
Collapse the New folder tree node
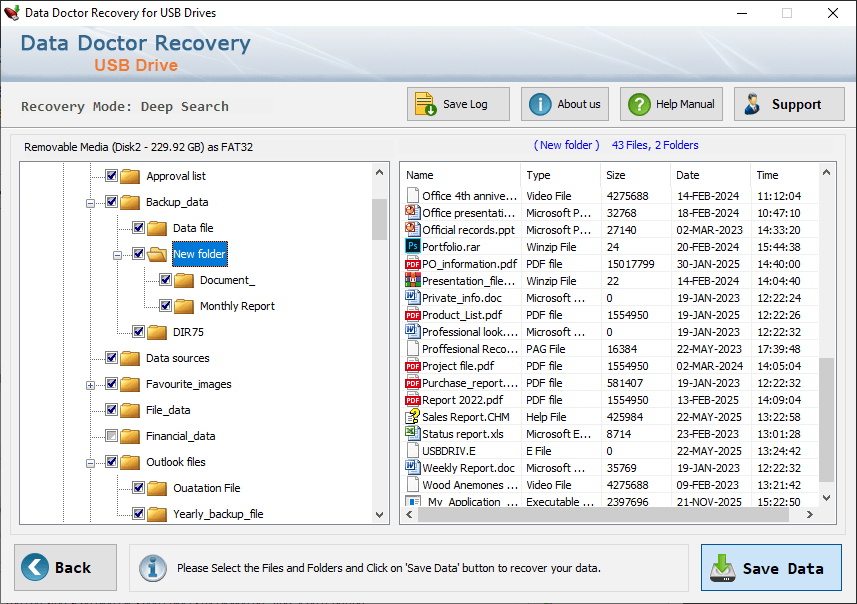click(117, 255)
